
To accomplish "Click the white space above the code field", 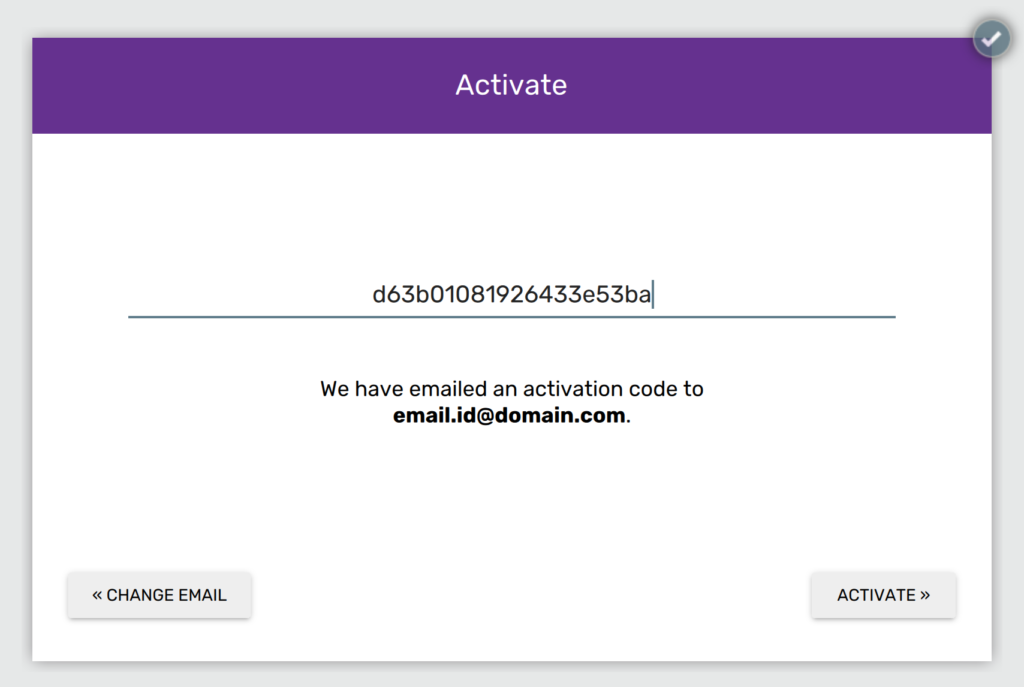I will pyautogui.click(x=511, y=210).
